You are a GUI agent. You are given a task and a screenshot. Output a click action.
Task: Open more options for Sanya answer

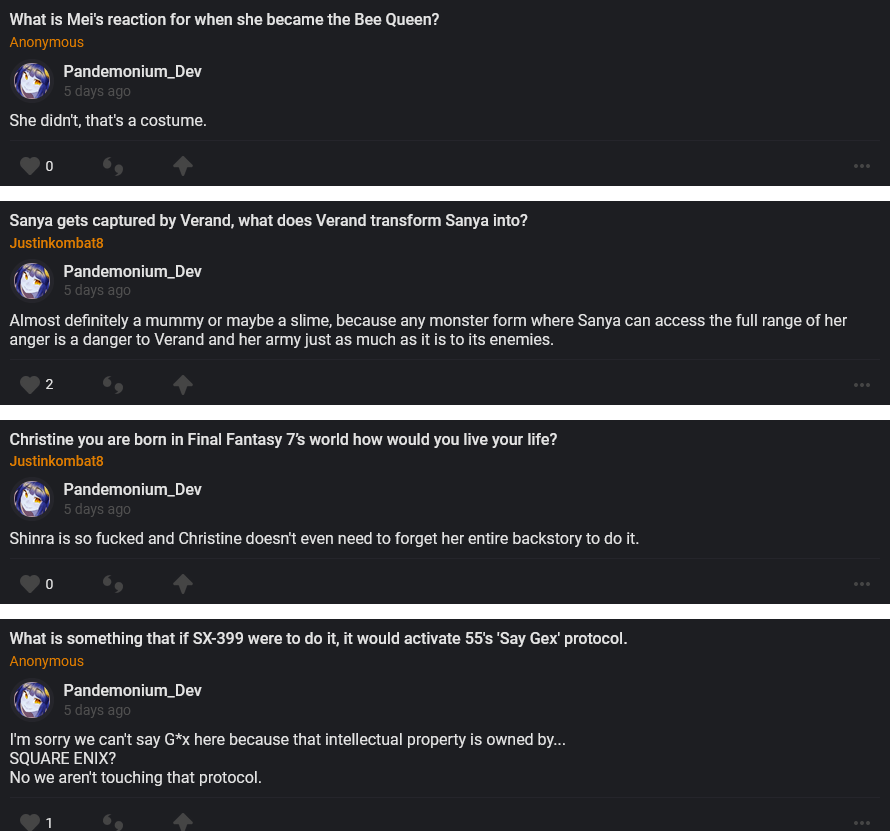pos(862,385)
